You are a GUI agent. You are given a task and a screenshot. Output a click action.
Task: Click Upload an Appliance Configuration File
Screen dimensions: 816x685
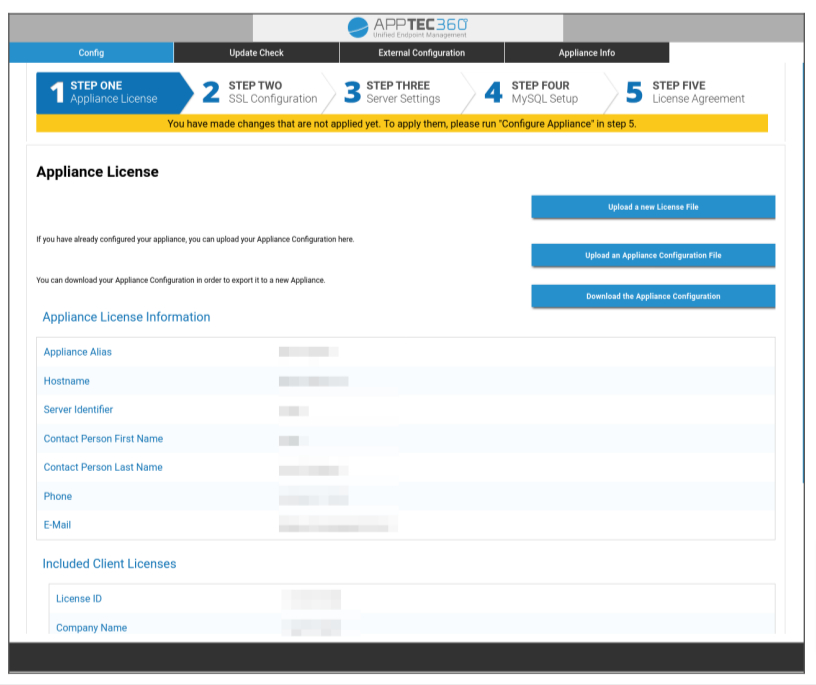click(x=653, y=256)
